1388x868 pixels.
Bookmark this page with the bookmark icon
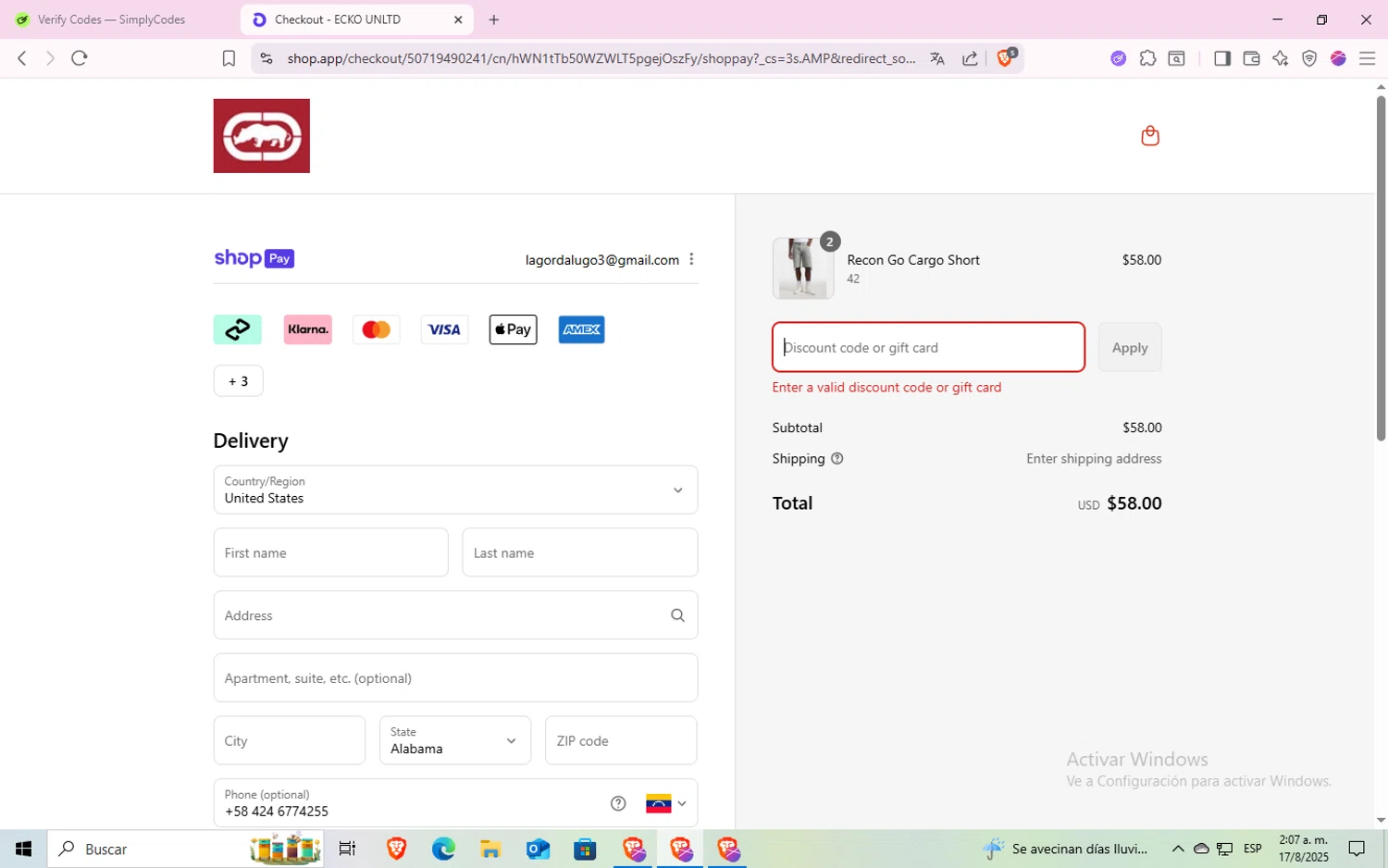[x=229, y=58]
